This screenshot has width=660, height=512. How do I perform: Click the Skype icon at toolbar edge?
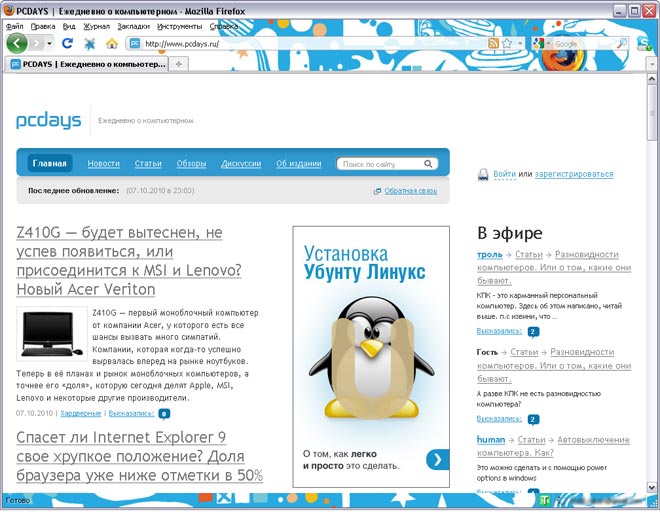click(644, 43)
